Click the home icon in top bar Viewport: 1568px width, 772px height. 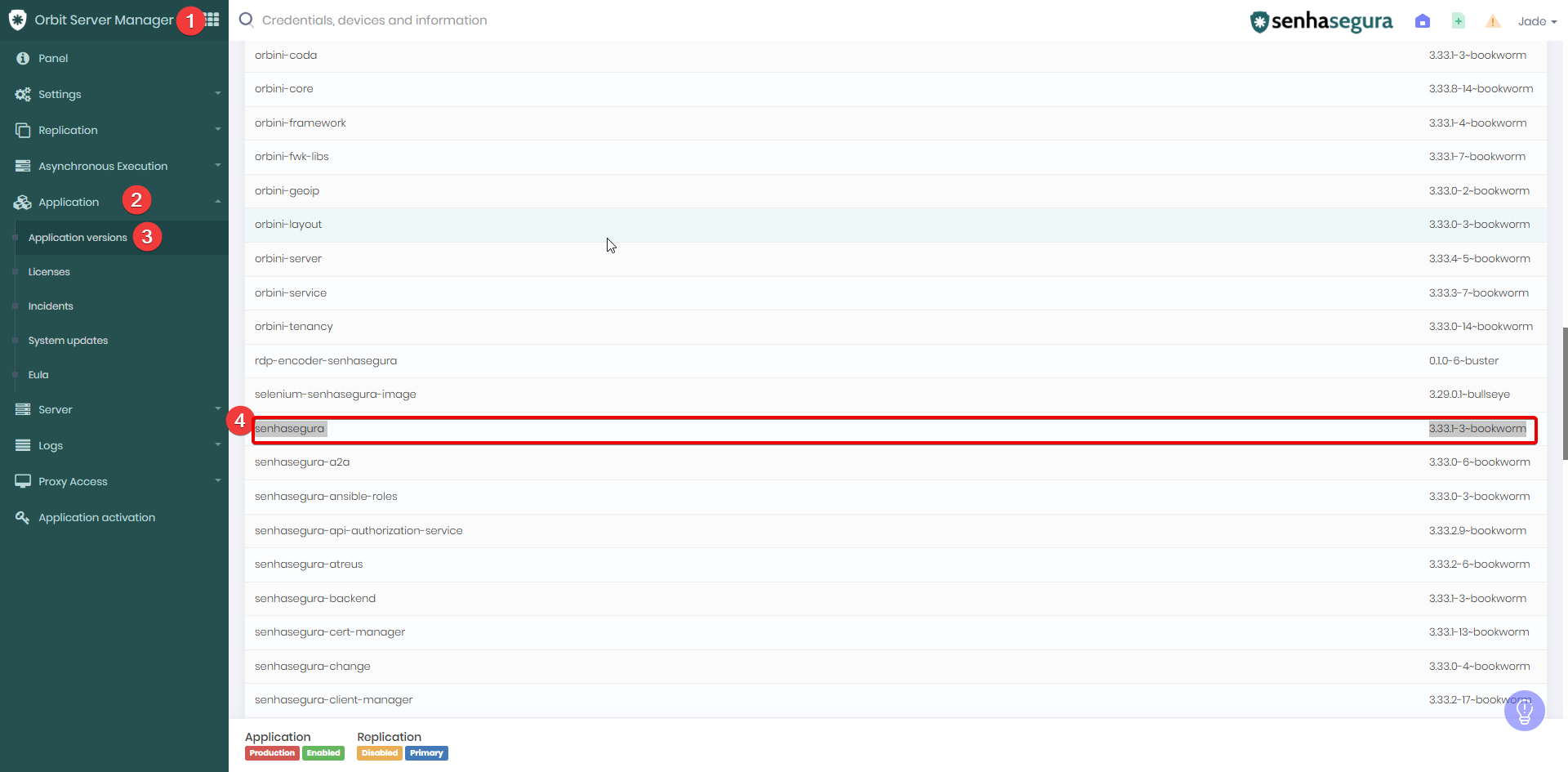click(1423, 21)
